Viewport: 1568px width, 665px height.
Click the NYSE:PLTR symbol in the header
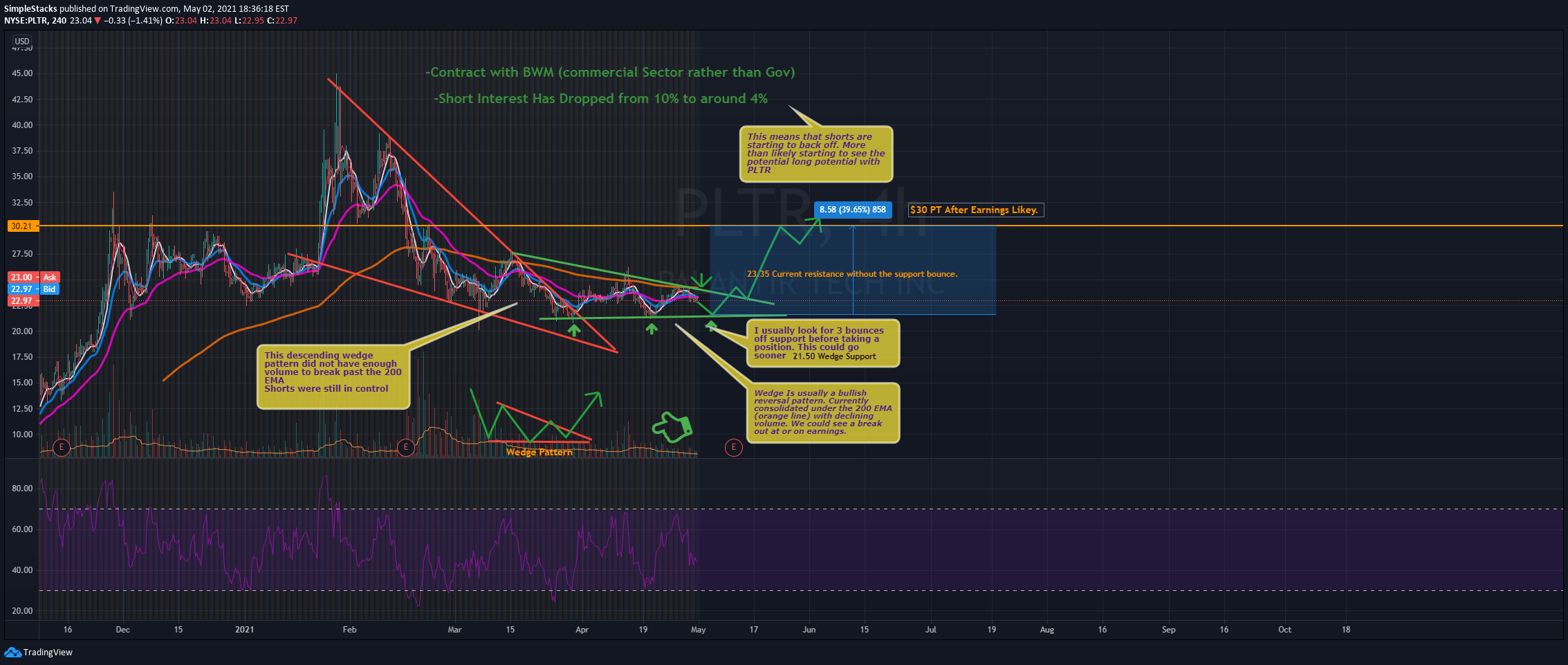tap(26, 21)
